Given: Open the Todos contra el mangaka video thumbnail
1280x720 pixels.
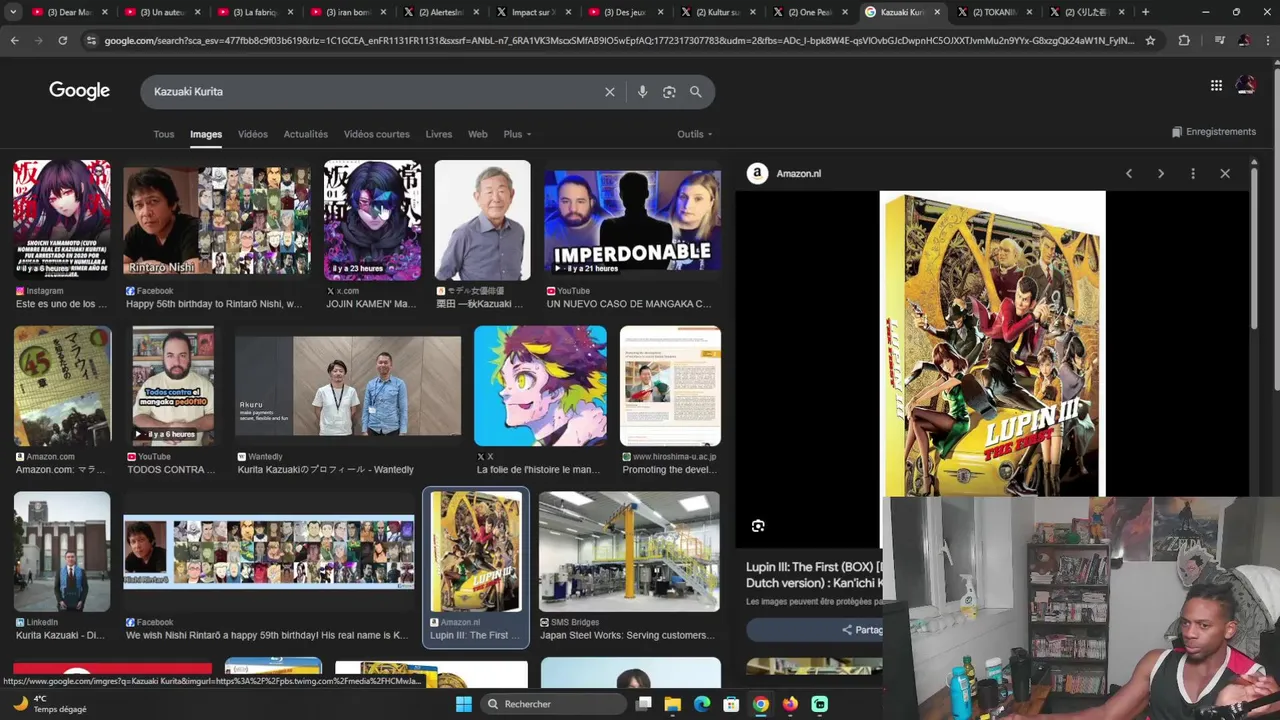Looking at the screenshot, I should pyautogui.click(x=173, y=386).
